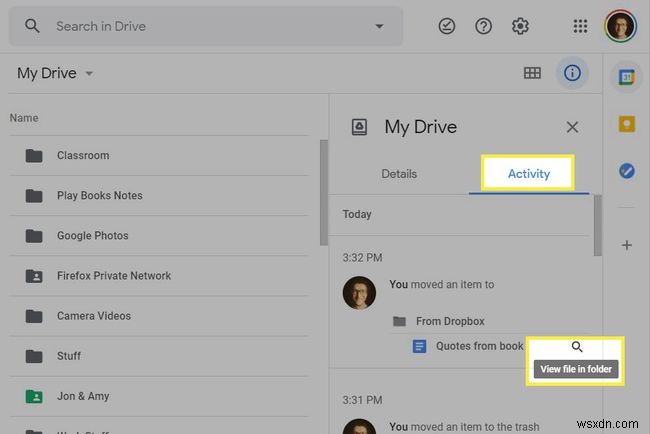Select the Firefox Private Network folder

[113, 275]
